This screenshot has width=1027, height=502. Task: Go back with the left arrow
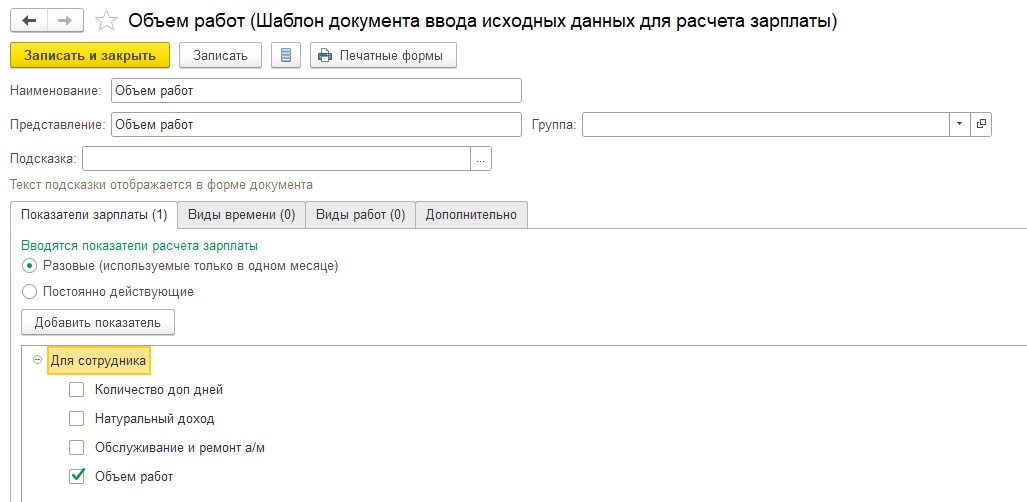[29, 21]
